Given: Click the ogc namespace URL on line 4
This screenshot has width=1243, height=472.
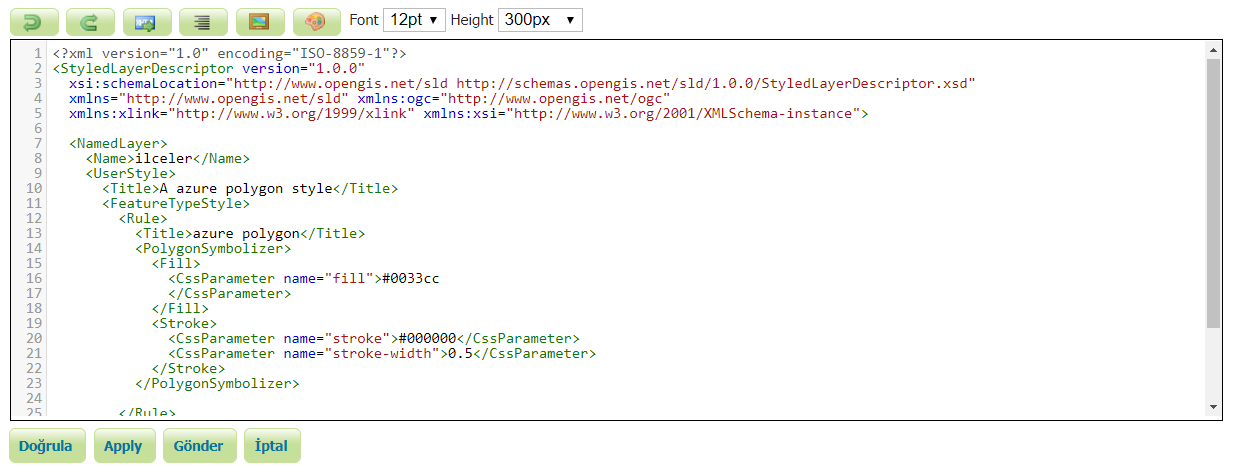Looking at the screenshot, I should tap(554, 98).
